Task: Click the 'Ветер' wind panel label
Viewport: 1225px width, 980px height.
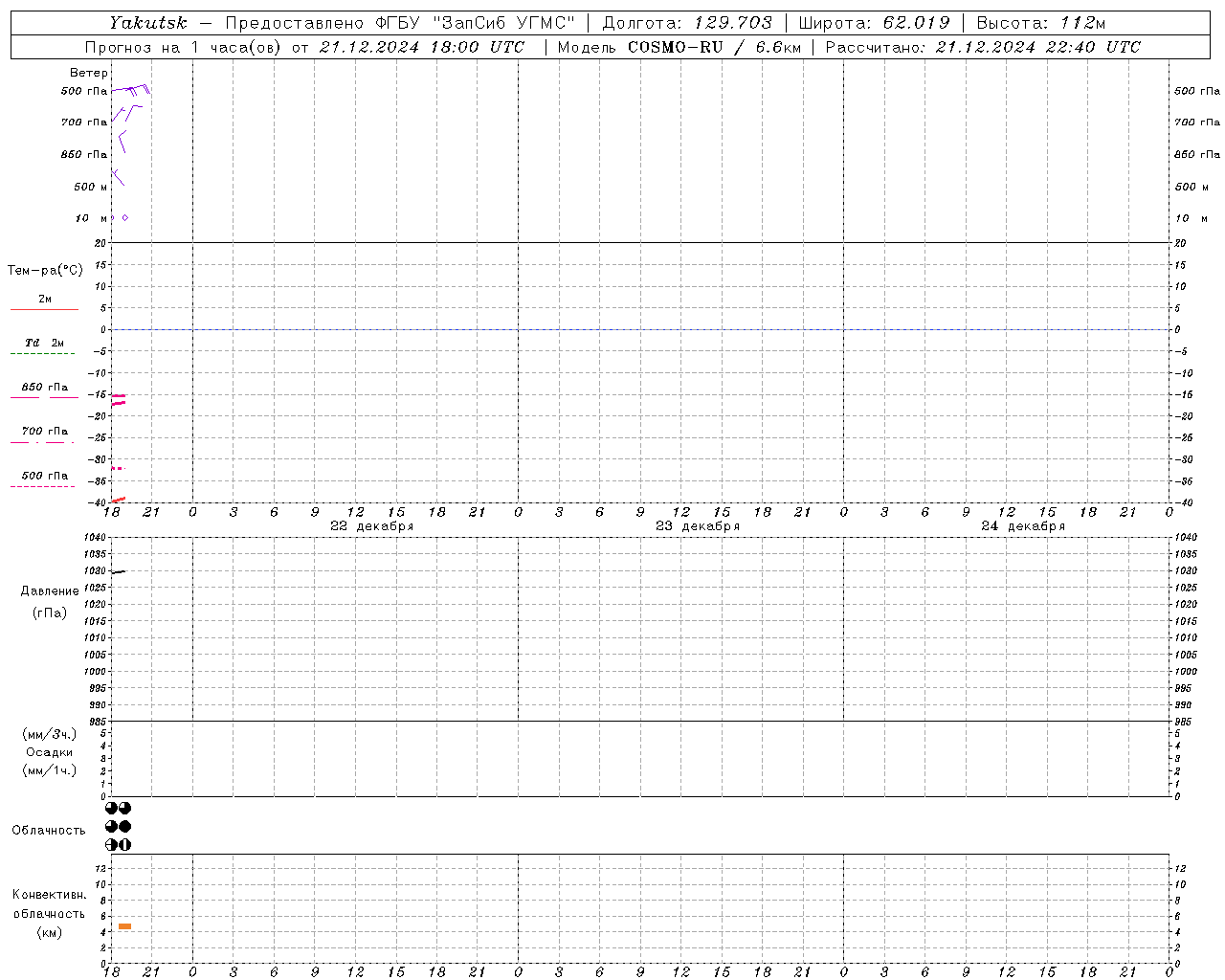Action: tap(89, 73)
